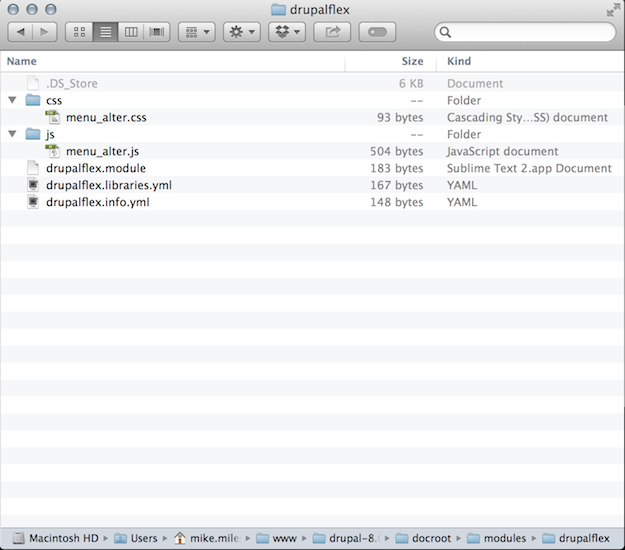Screen dimensions: 625x550
Task: Click the 167 bytes size value
Action: (397, 185)
